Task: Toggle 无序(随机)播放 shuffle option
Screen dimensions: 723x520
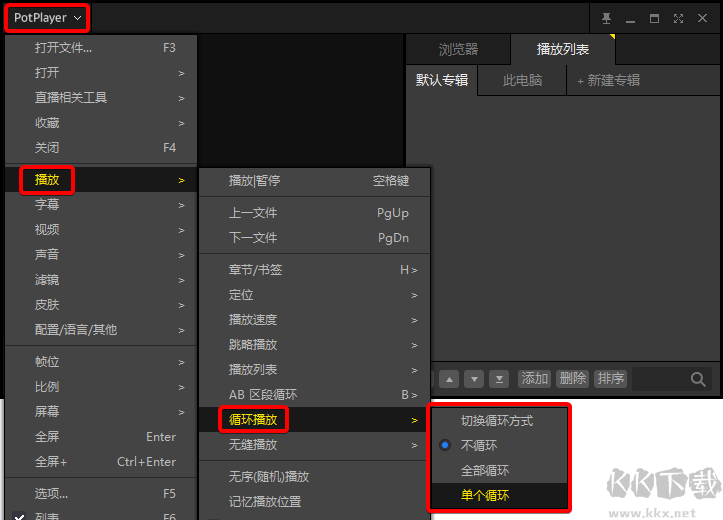Action: point(315,477)
